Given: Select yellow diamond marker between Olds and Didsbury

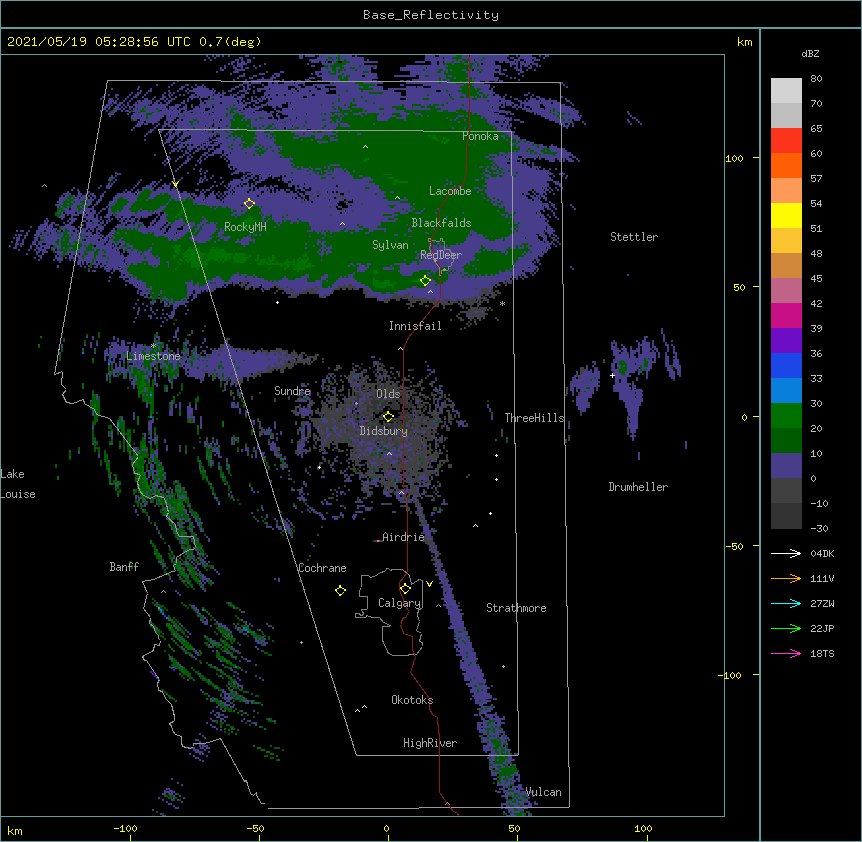Looking at the screenshot, I should pos(388,416).
